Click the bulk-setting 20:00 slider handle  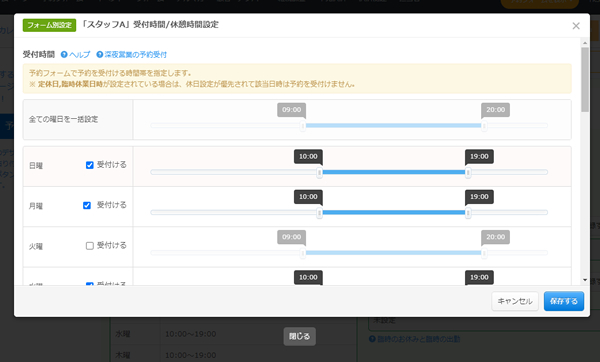(x=484, y=126)
